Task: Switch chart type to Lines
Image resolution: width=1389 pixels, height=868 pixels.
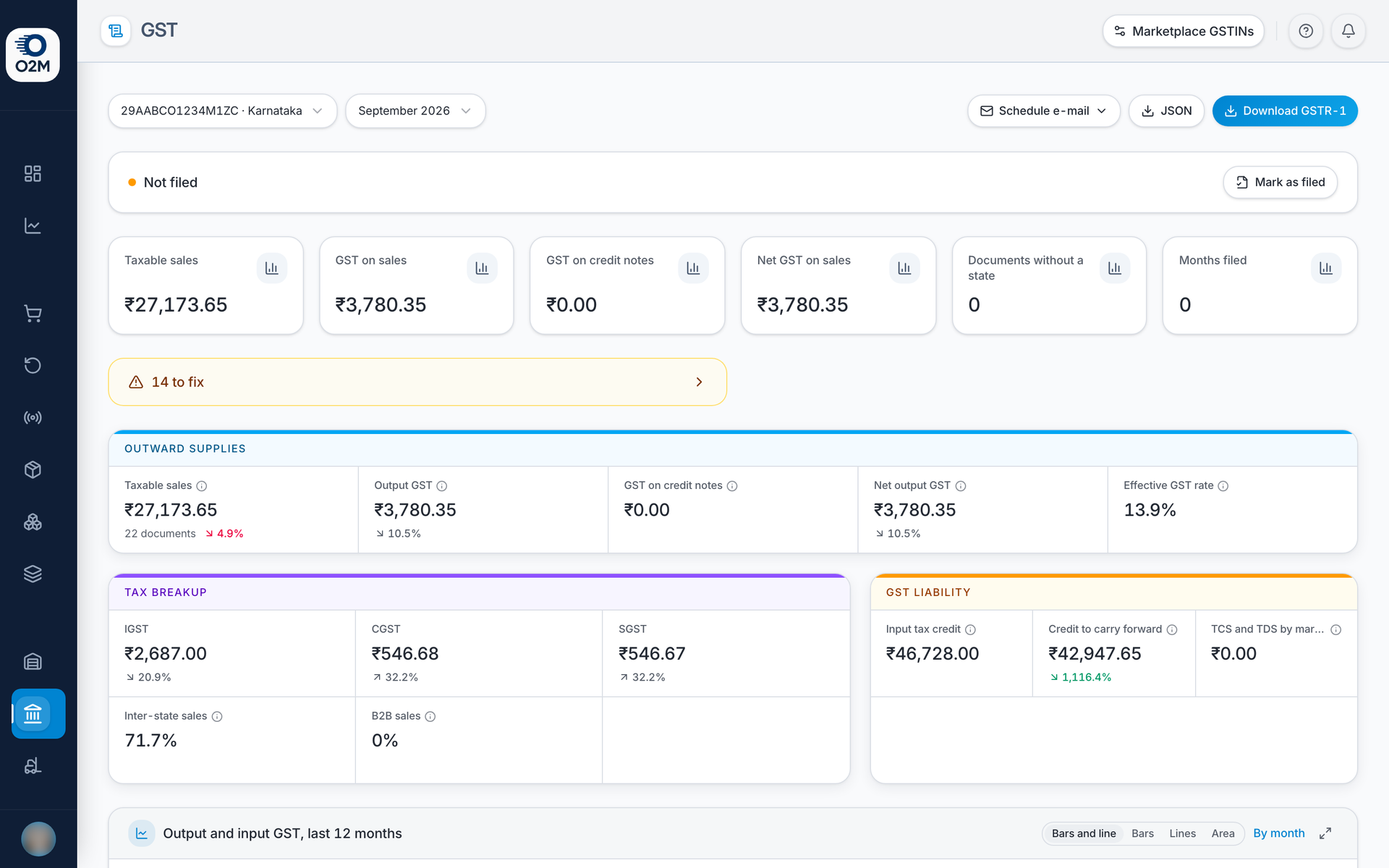Action: [1182, 833]
